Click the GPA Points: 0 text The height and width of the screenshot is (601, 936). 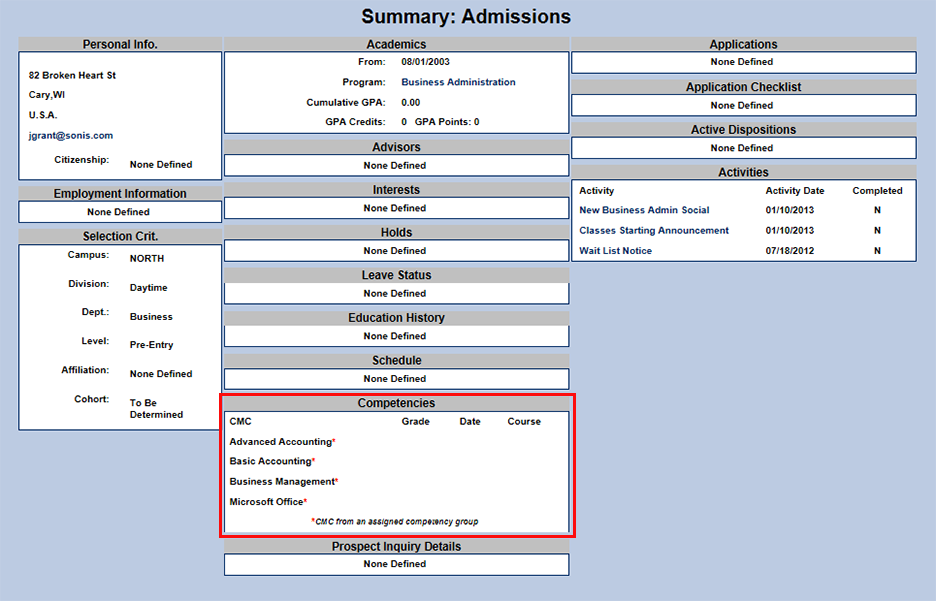[447, 122]
